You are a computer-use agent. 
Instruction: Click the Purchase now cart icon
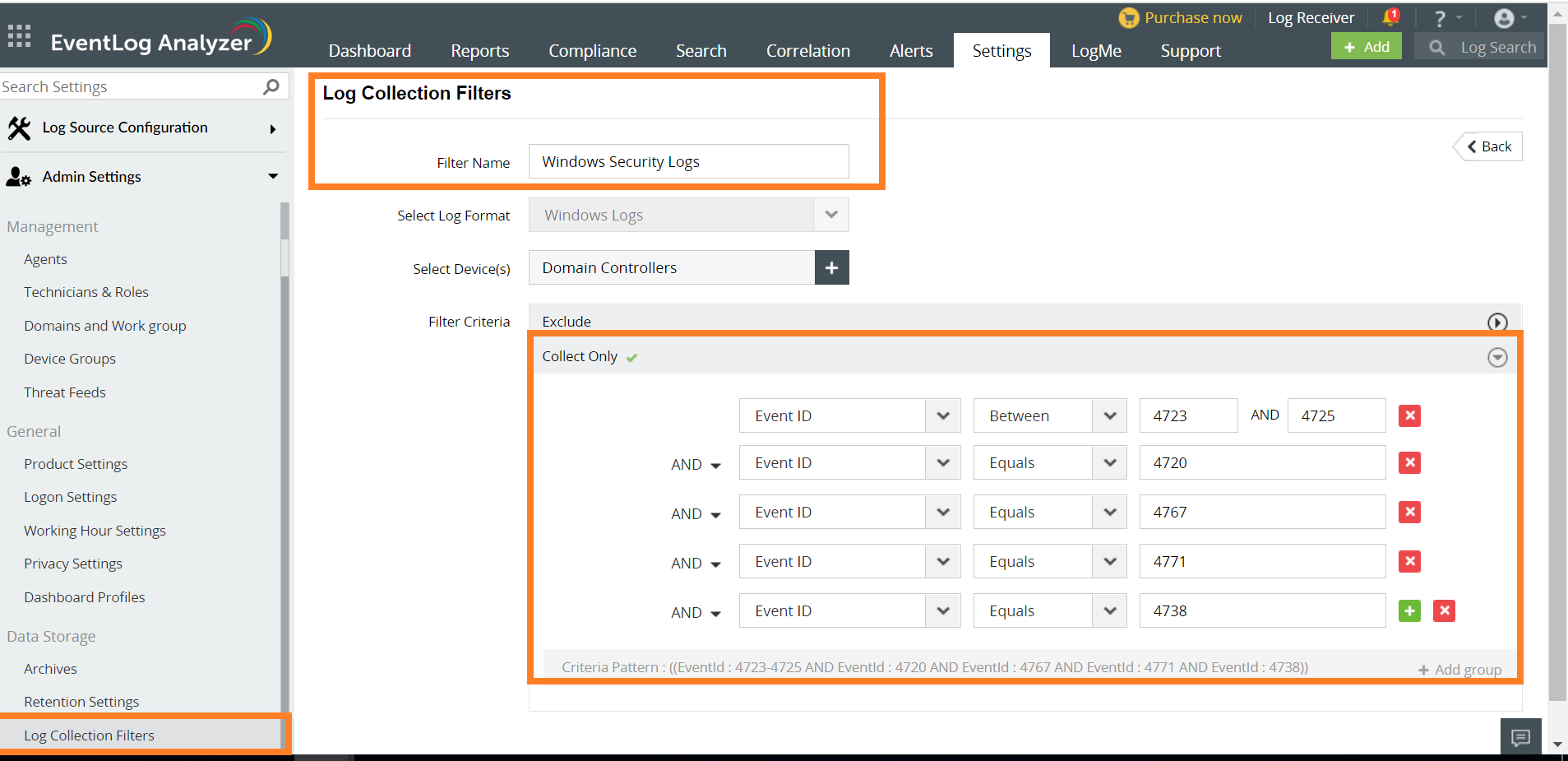coord(1129,17)
